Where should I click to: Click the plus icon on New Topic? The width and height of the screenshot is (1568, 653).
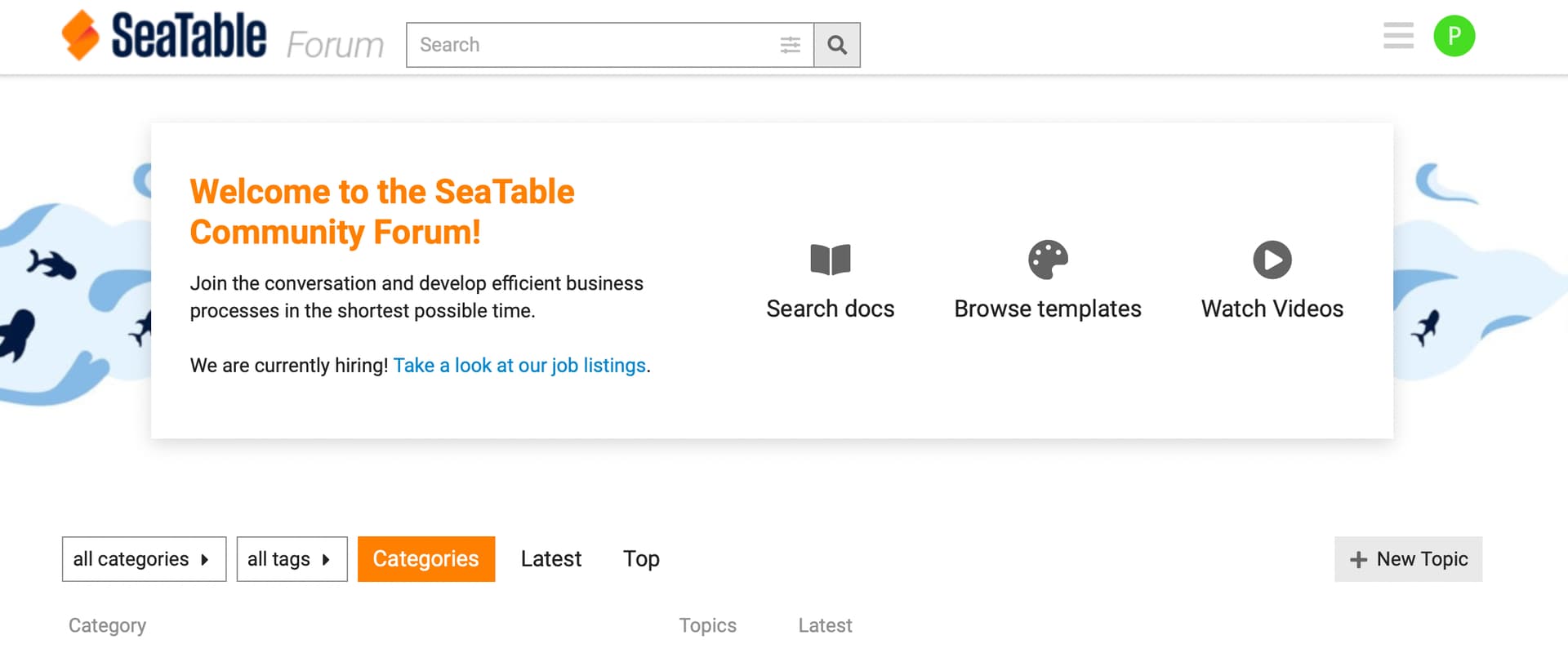pos(1358,559)
